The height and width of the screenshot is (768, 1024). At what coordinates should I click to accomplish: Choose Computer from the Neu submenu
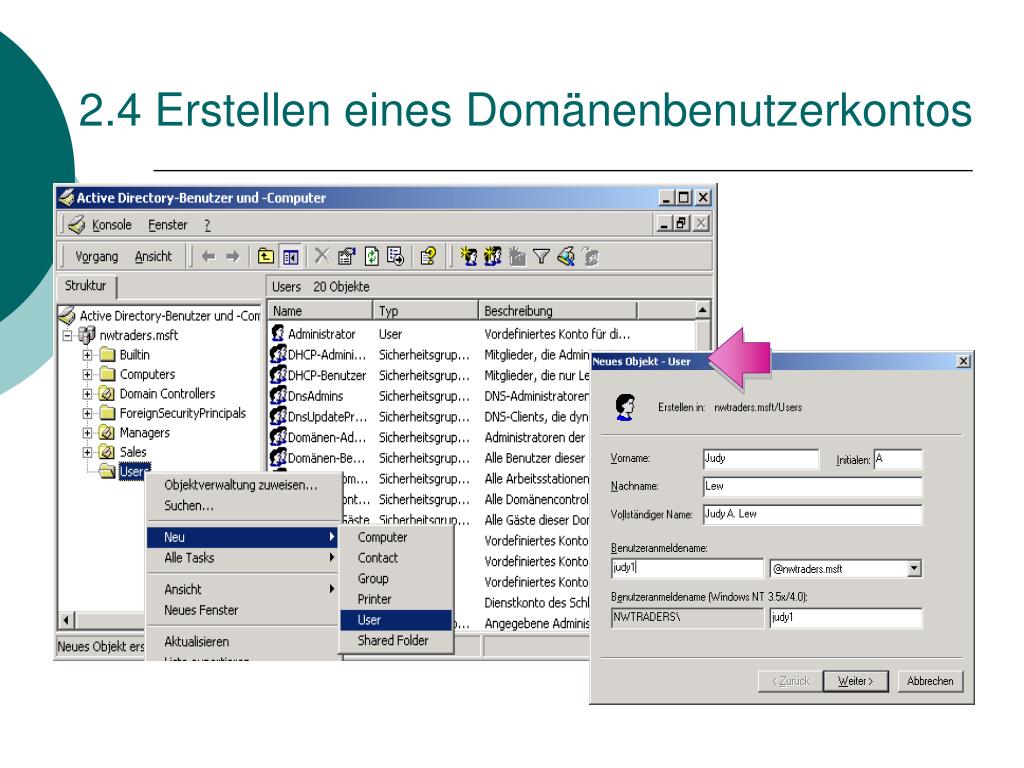point(396,537)
